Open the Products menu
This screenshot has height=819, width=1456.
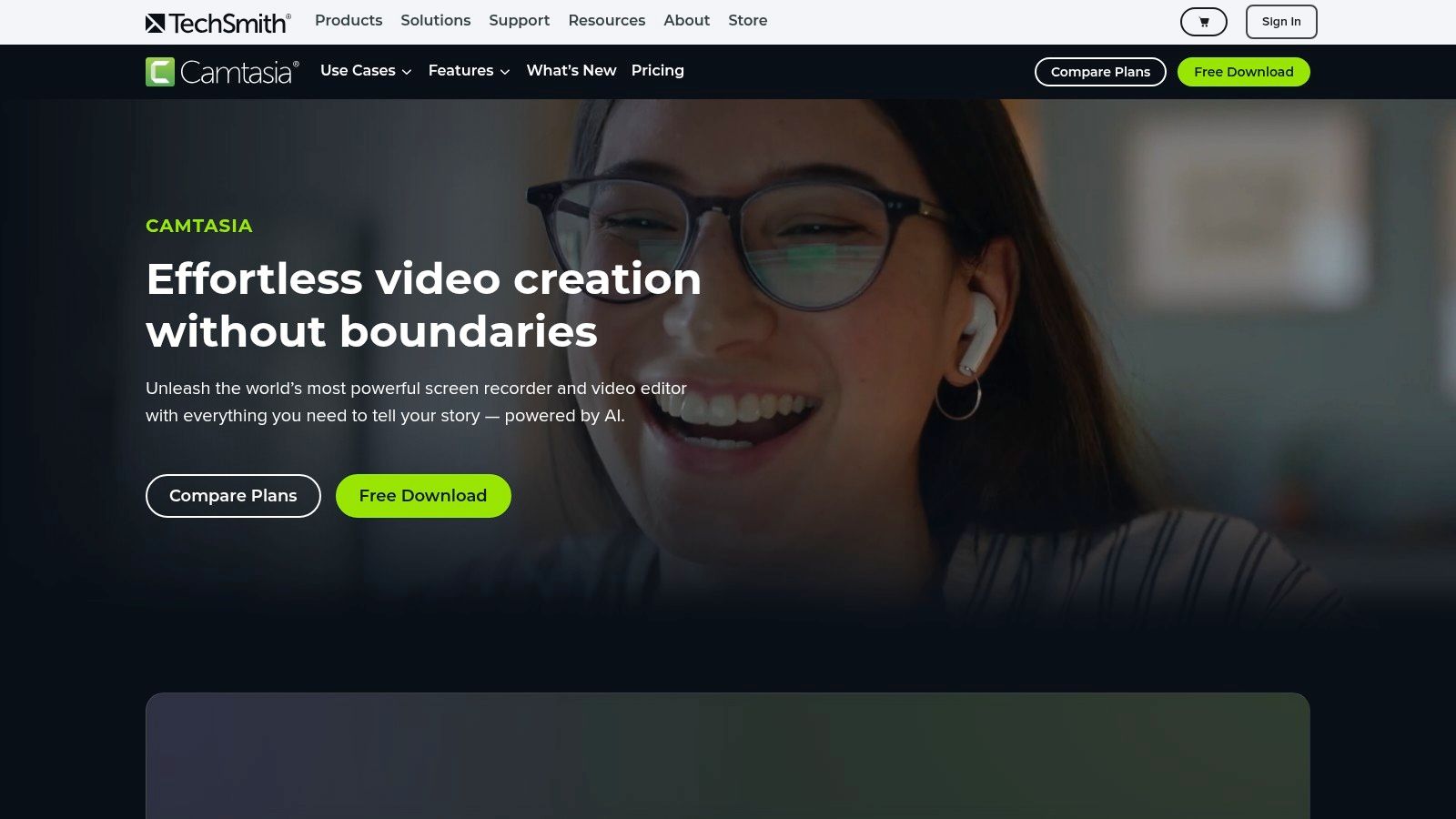coord(349,20)
